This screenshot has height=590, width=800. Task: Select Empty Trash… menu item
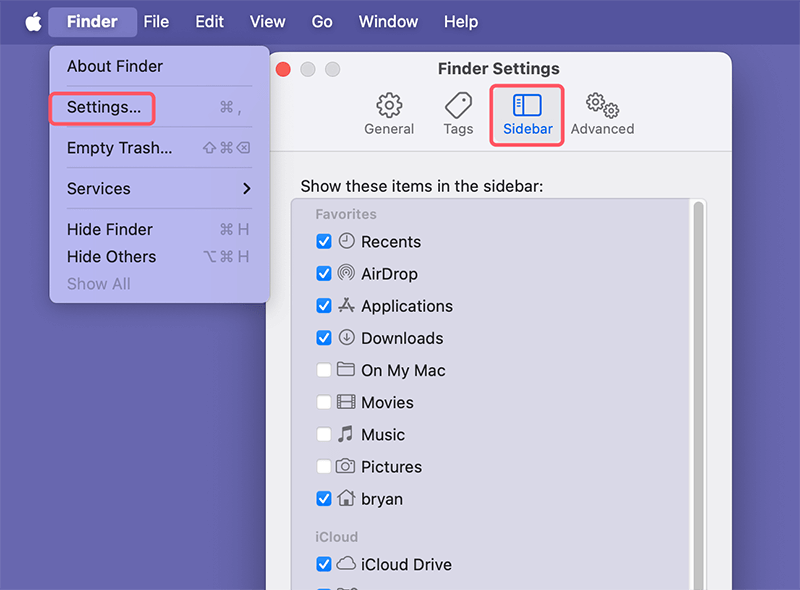(x=119, y=148)
